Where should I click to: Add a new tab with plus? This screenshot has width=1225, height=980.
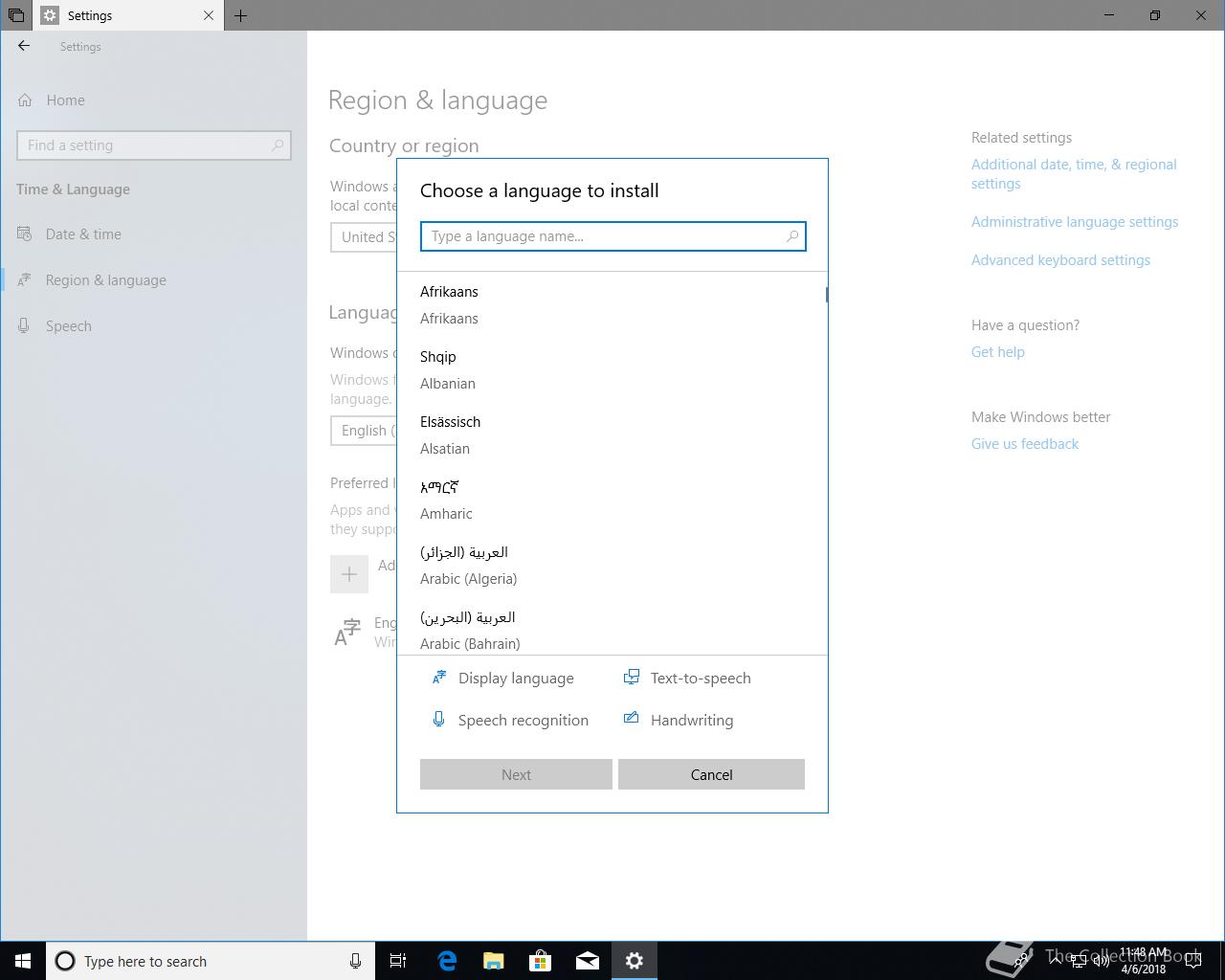click(240, 15)
